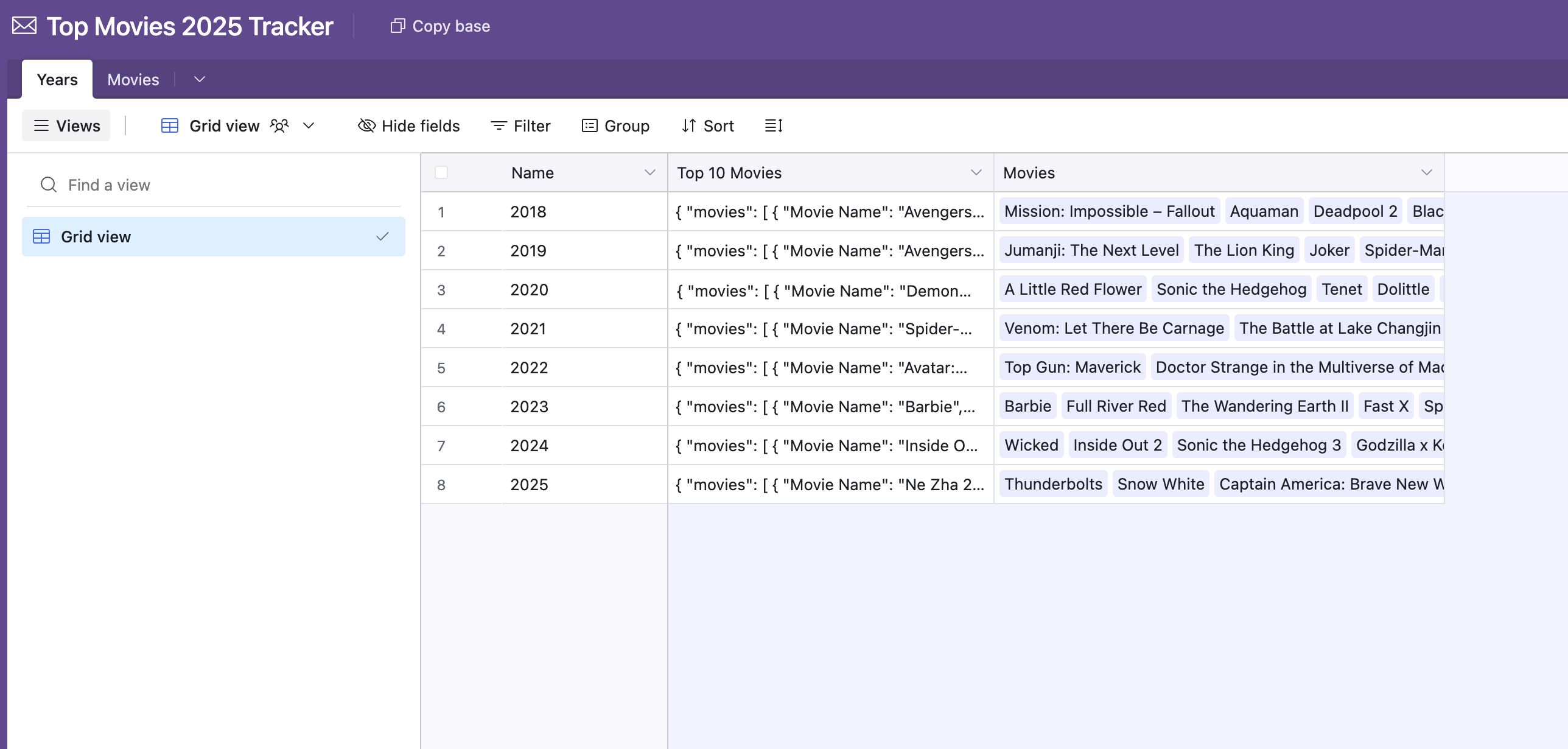
Task: Open the Snow White linked record
Action: (x=1161, y=484)
